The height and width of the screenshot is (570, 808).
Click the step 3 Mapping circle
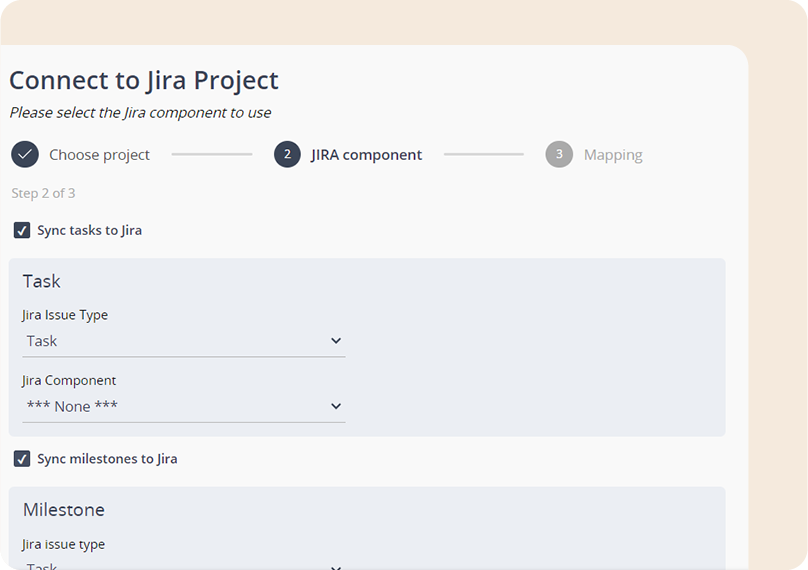tap(559, 154)
